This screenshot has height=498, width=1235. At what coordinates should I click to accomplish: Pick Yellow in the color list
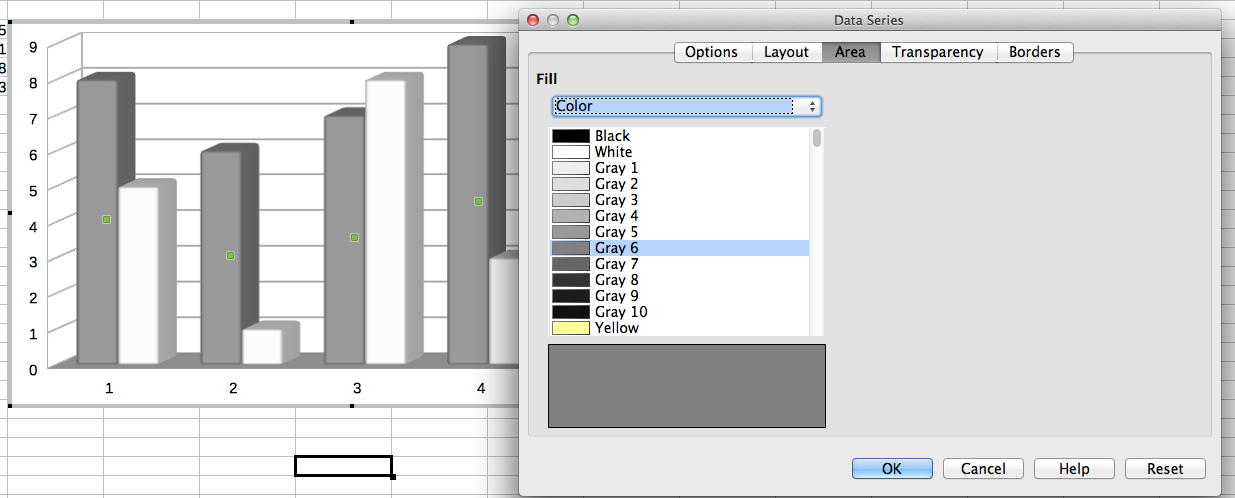pos(680,328)
